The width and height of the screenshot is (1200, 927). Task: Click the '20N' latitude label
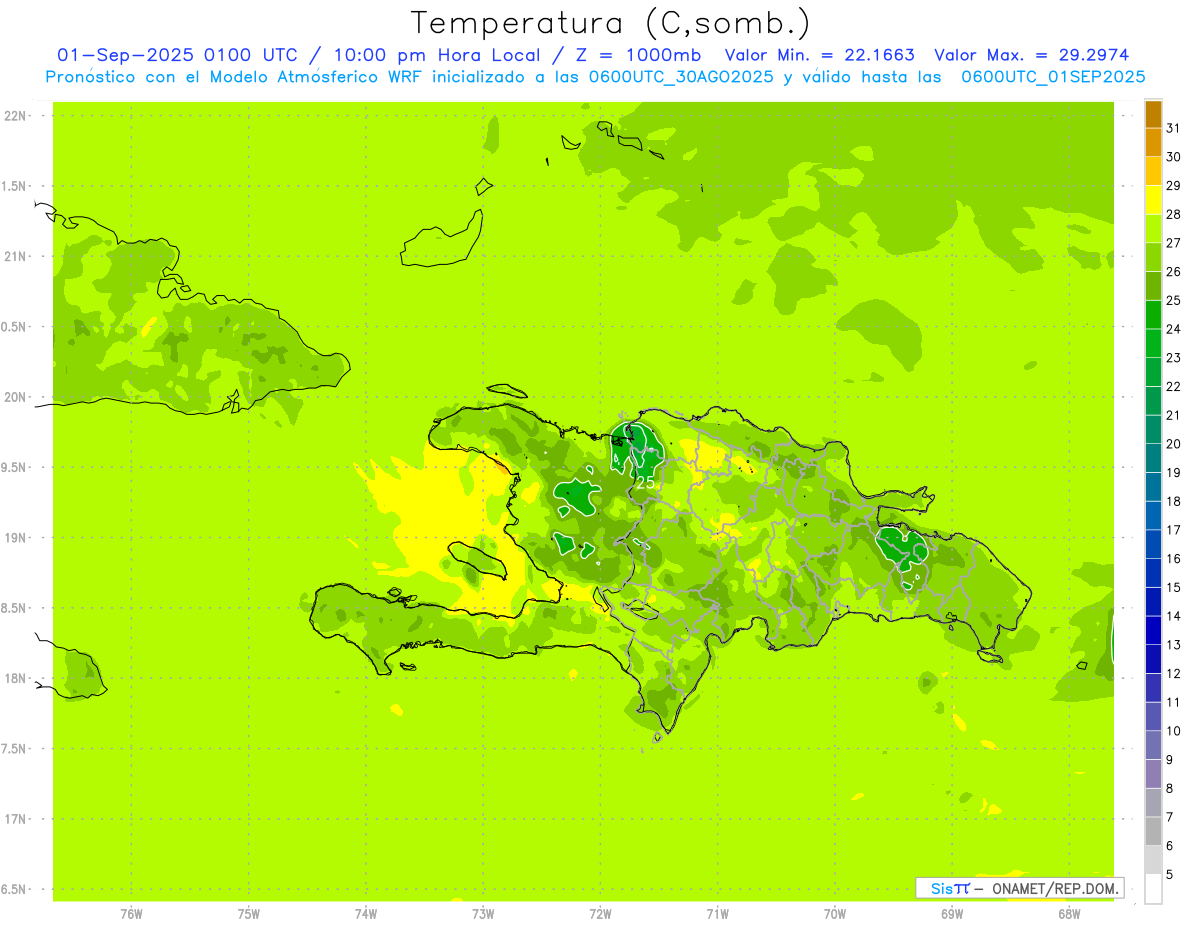(x=15, y=397)
